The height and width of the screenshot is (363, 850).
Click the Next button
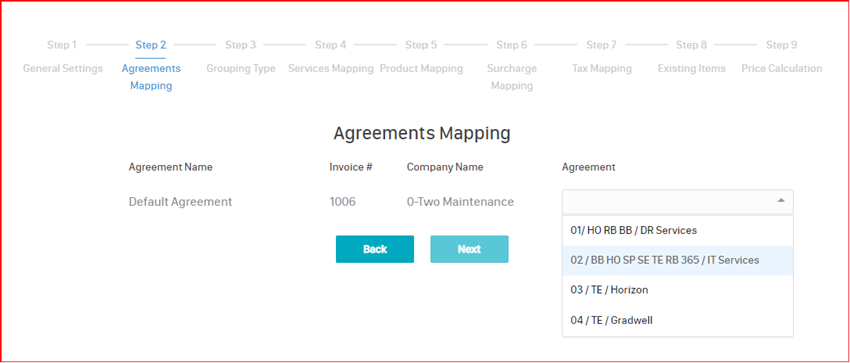click(x=469, y=249)
